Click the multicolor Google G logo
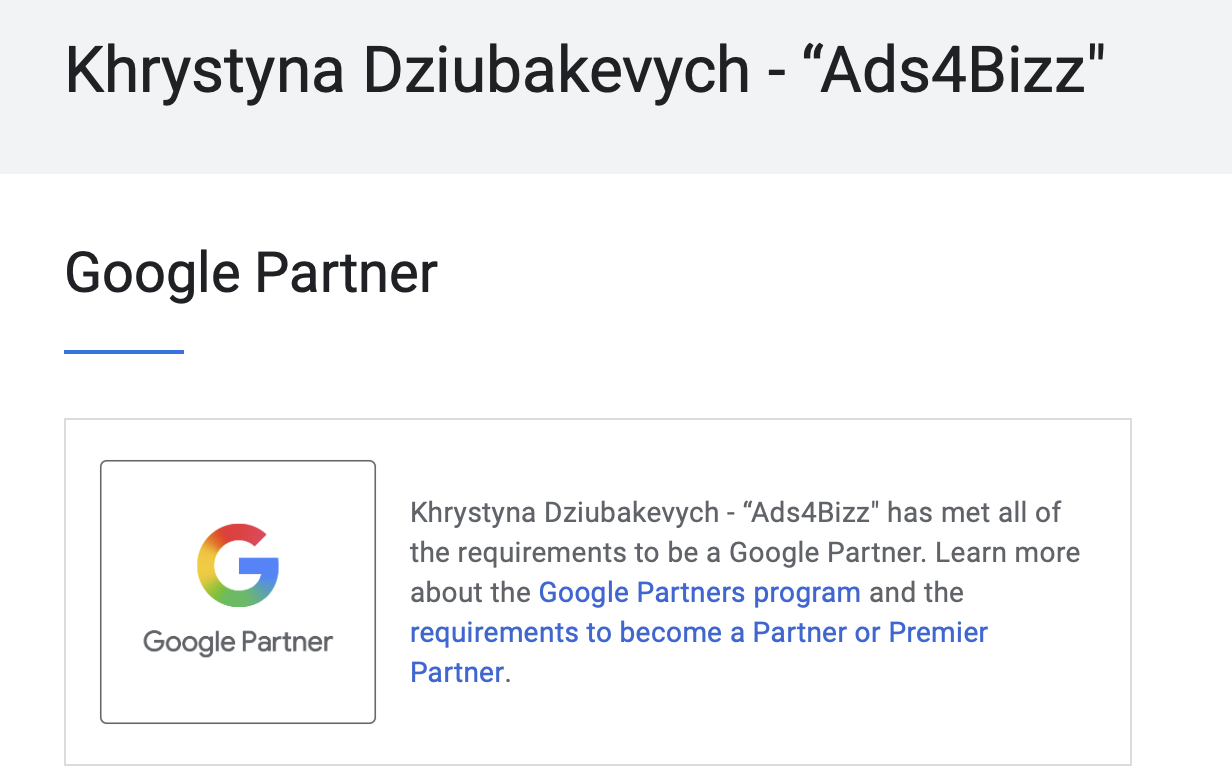Viewport: 1232px width, 784px height. (238, 564)
